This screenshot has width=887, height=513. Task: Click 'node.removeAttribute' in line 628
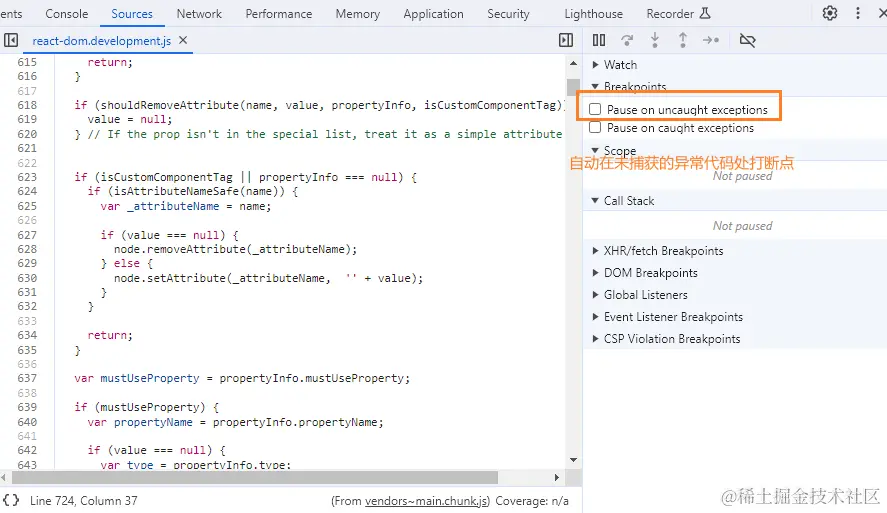click(180, 249)
